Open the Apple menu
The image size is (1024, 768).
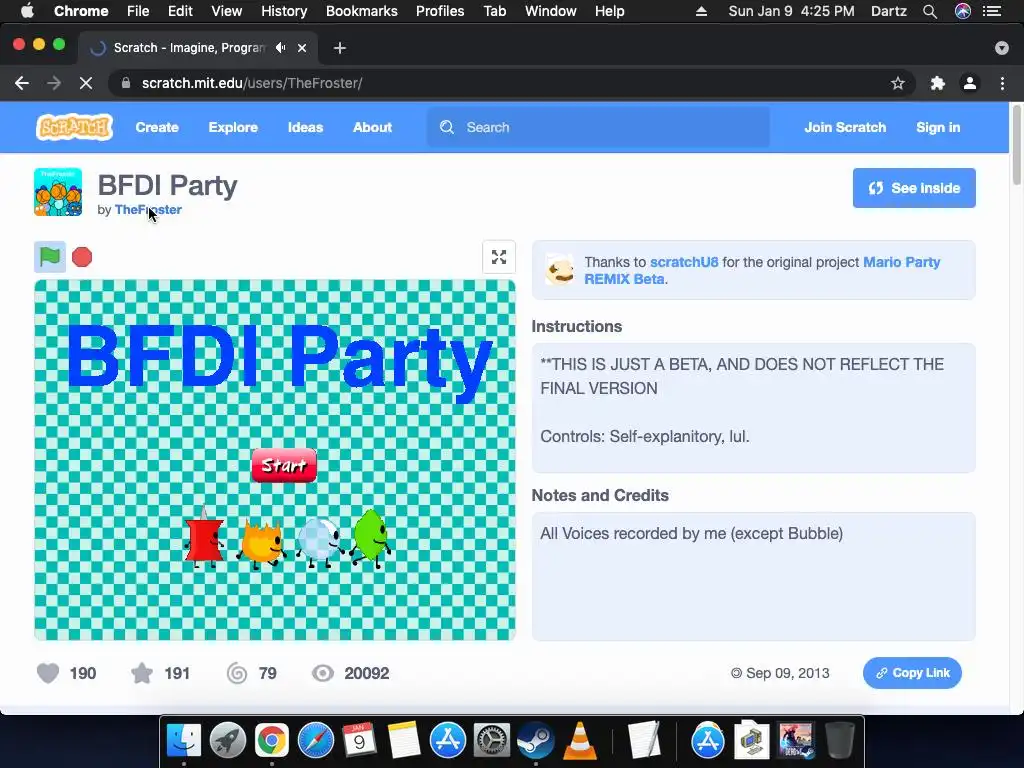point(27,11)
